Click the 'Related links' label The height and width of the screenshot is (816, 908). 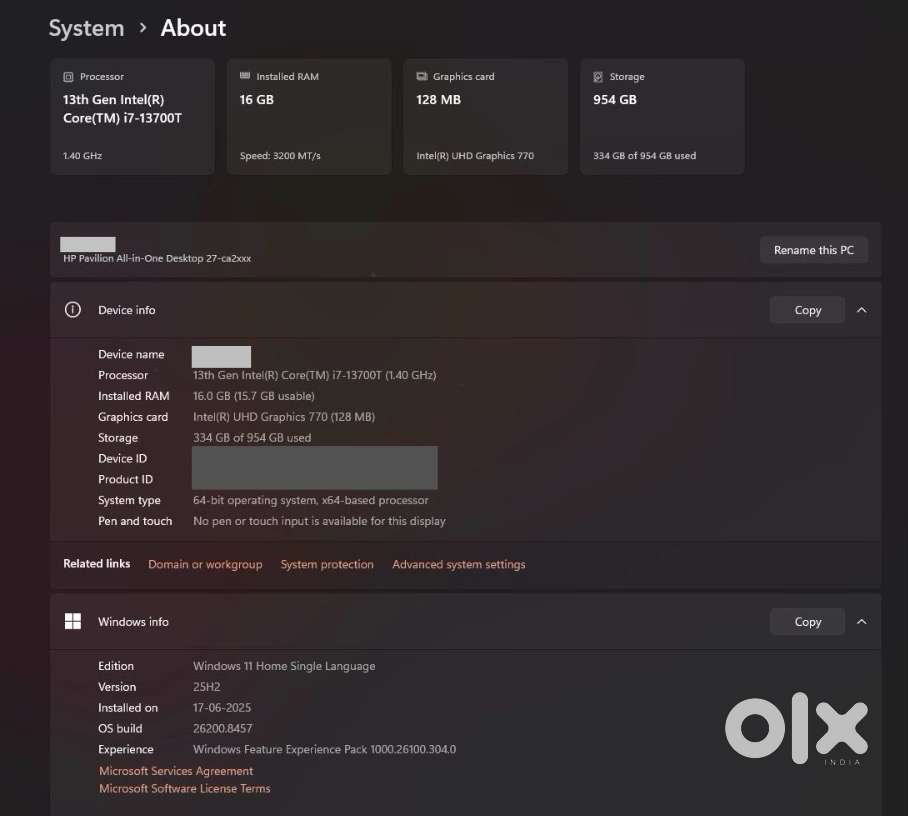point(97,563)
